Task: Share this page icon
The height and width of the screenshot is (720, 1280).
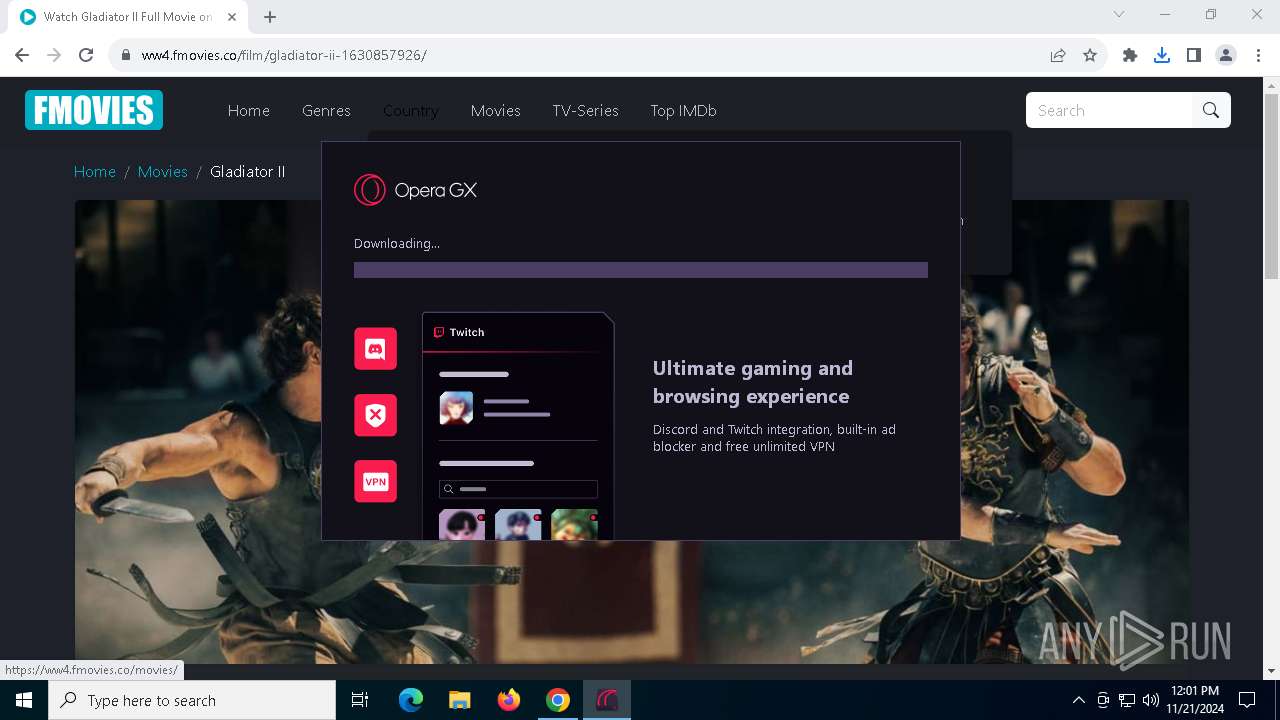Action: click(1058, 55)
